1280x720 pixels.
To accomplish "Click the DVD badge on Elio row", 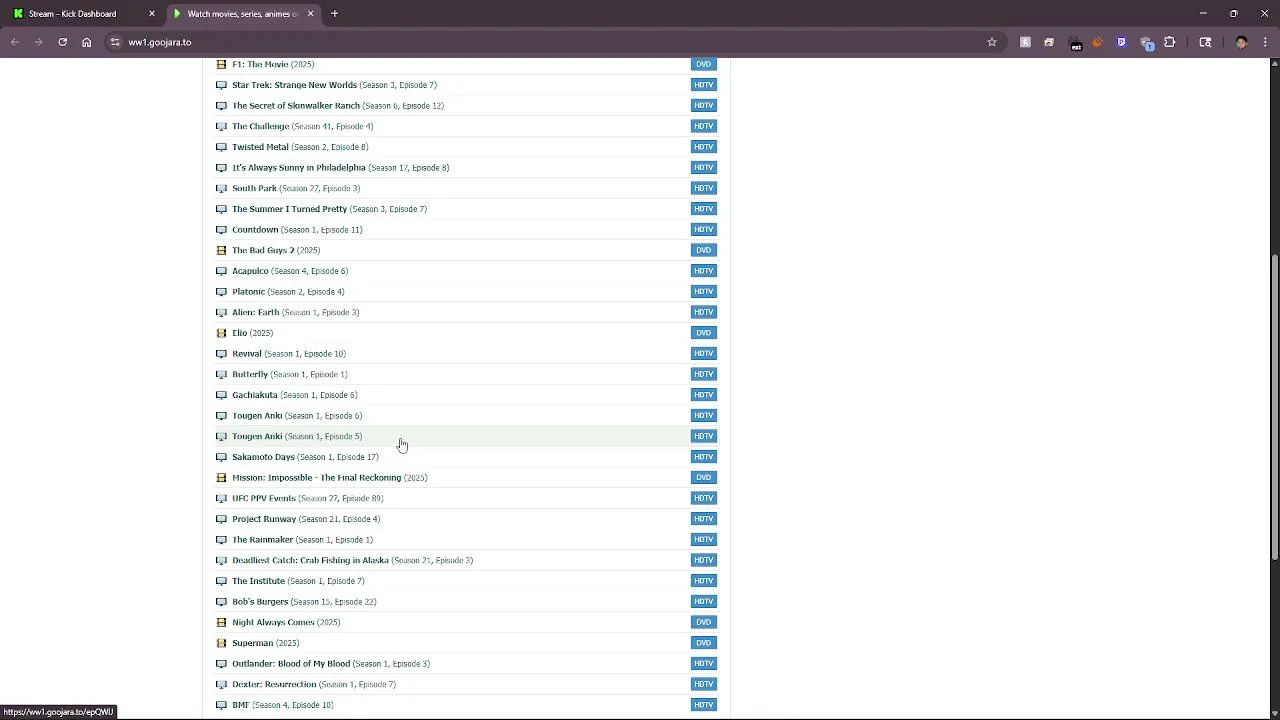I will [x=703, y=333].
